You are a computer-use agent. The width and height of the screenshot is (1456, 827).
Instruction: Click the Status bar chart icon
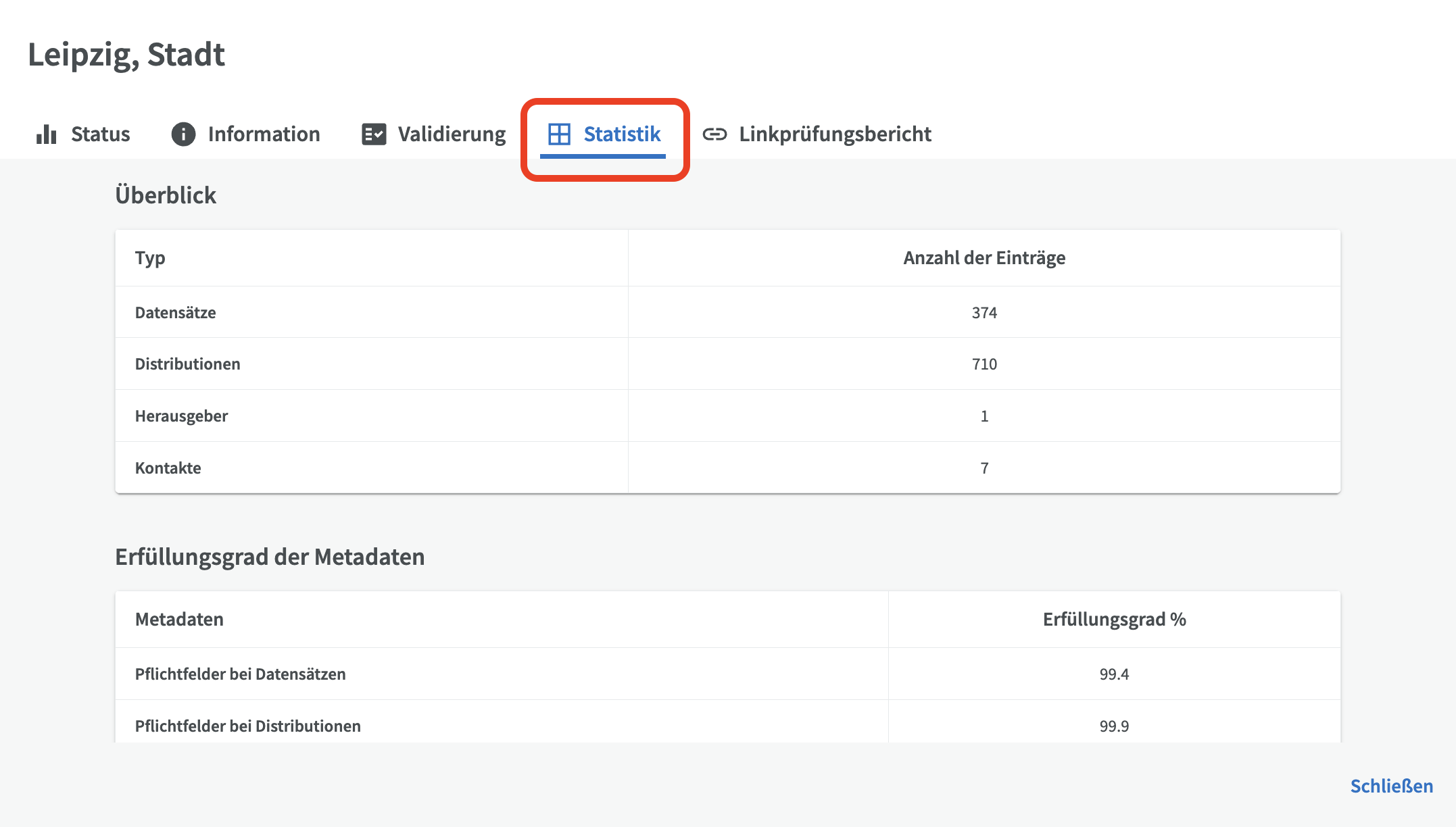[46, 134]
